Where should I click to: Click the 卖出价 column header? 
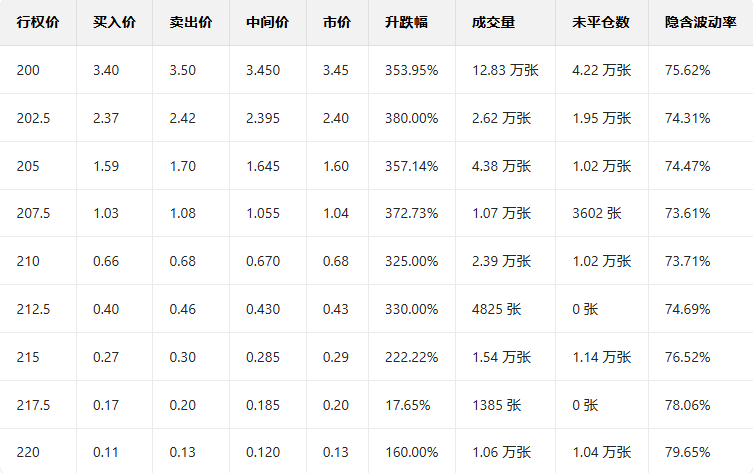tap(190, 22)
